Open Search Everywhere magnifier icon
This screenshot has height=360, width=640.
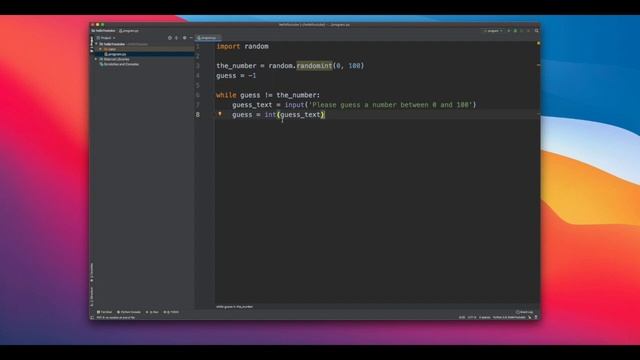[536, 31]
